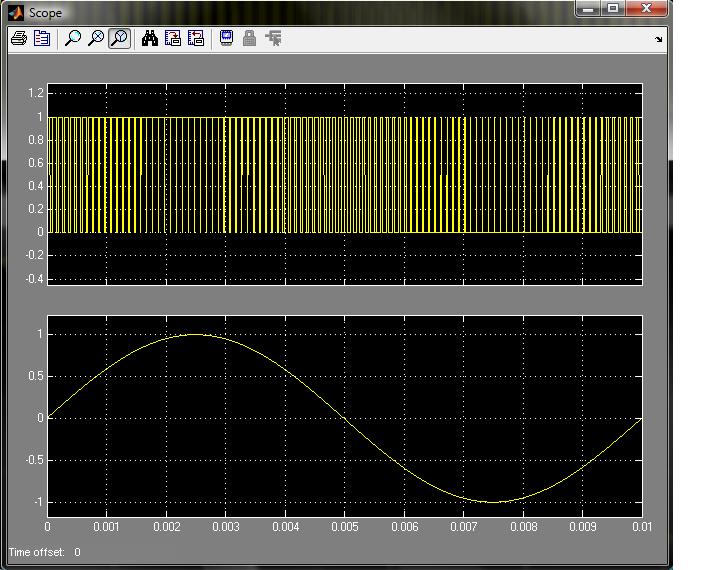Click the '0.003' time axis label
The height and width of the screenshot is (570, 720).
(226, 527)
